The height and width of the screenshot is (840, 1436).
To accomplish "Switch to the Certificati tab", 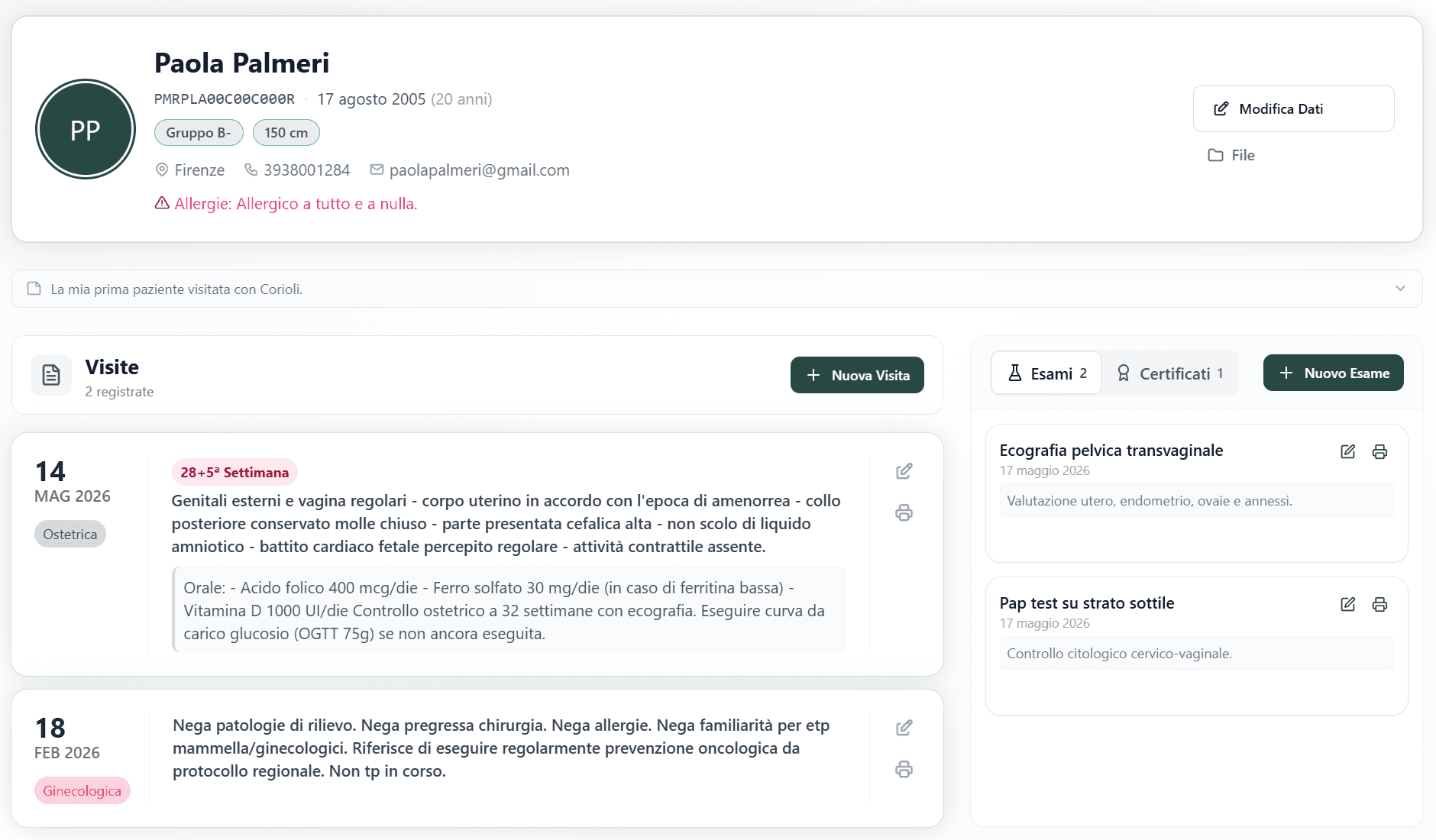I will tap(1170, 373).
